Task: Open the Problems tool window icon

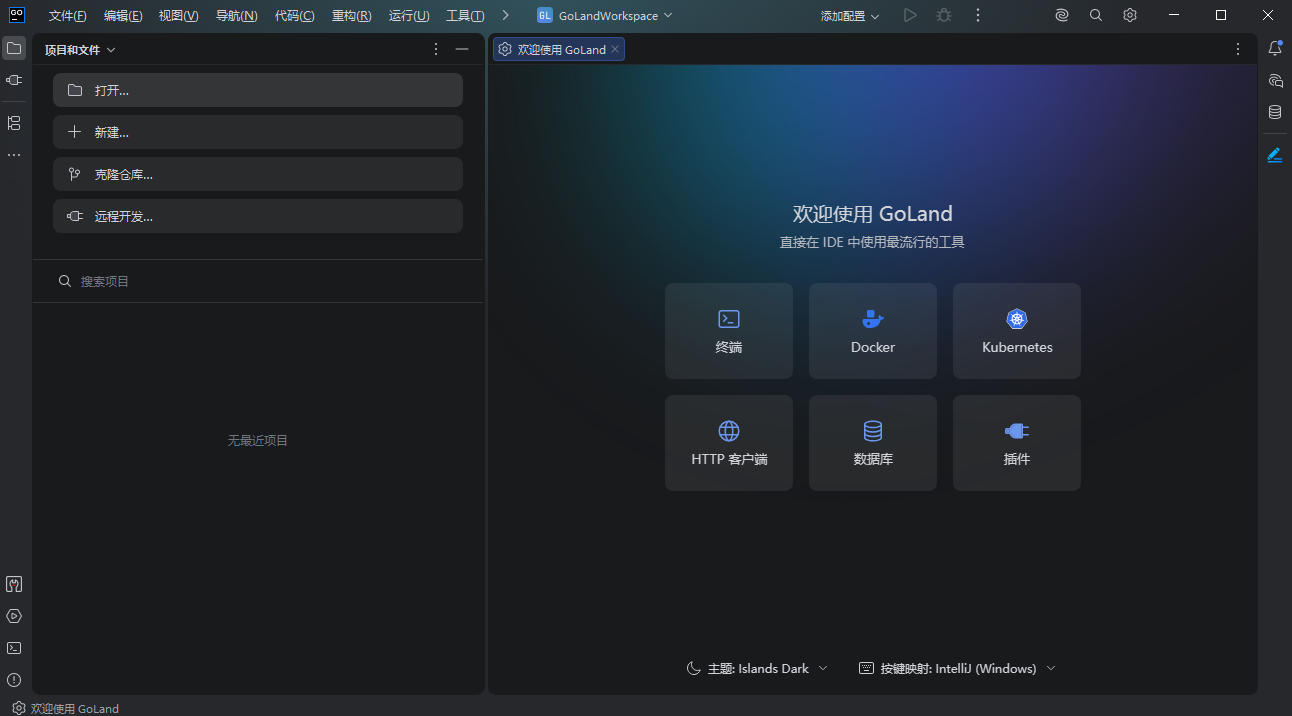Action: coord(14,680)
